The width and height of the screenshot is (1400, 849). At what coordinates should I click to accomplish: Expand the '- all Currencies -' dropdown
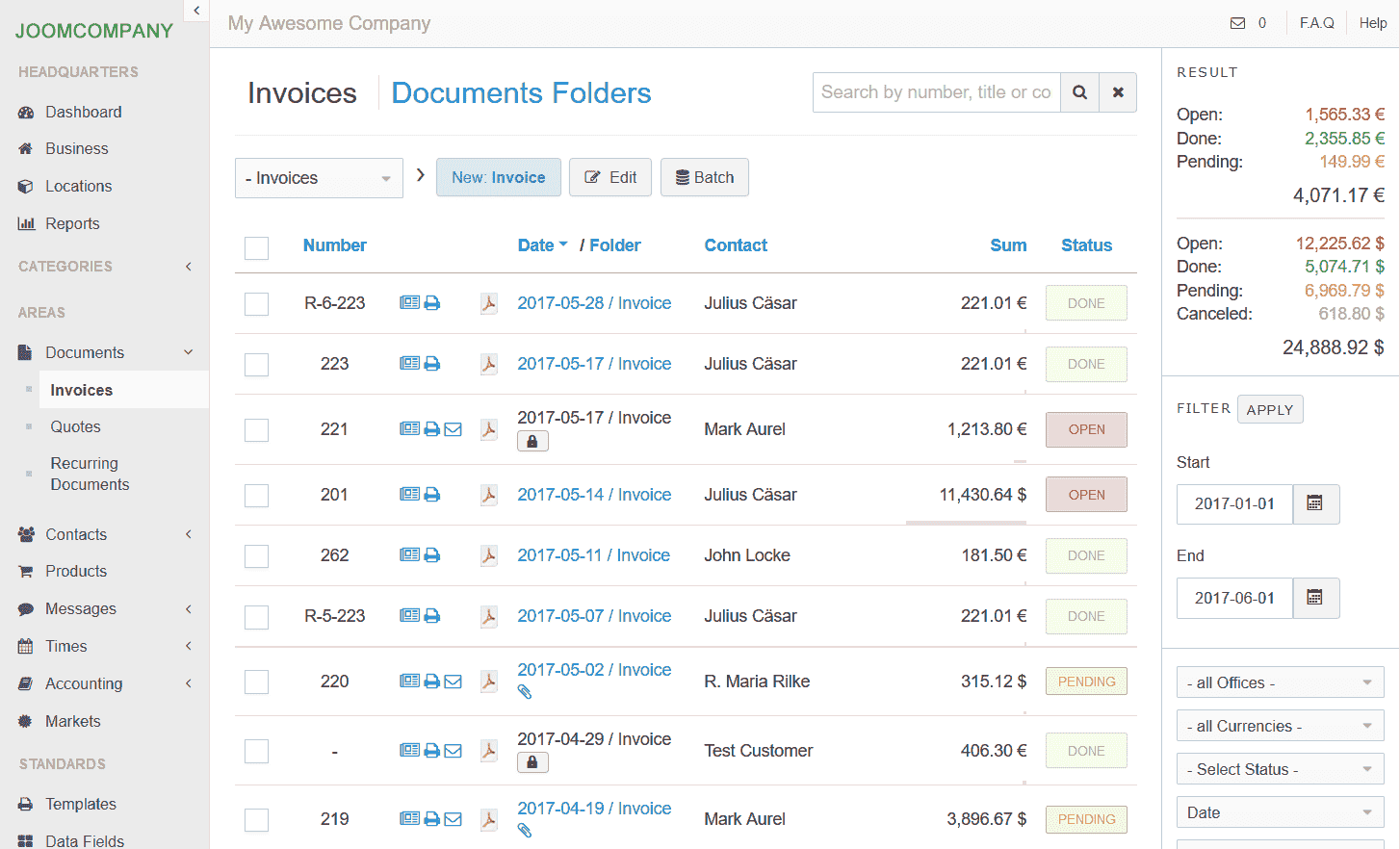click(1280, 726)
